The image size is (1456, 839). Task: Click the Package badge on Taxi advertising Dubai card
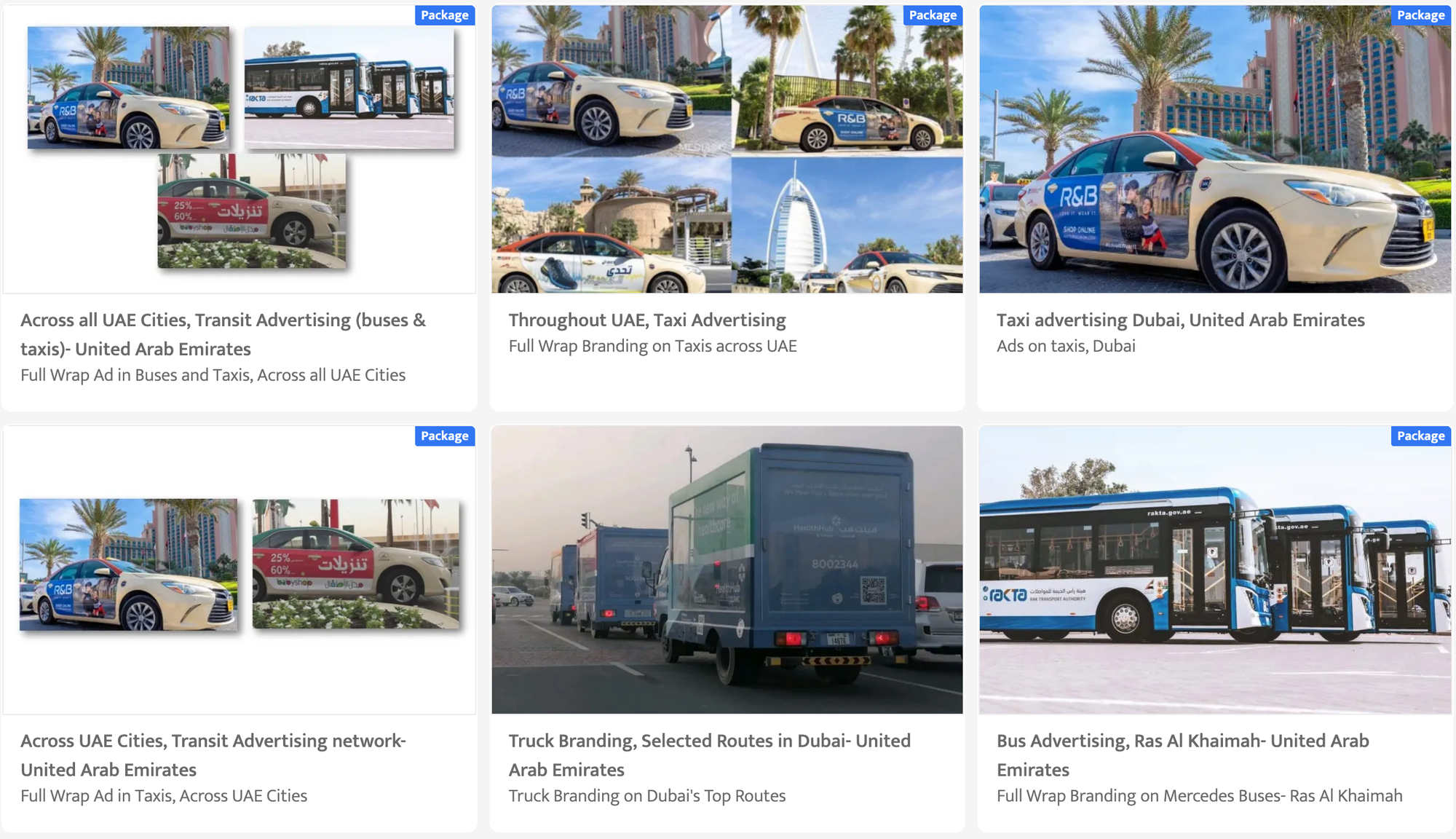pos(1420,15)
